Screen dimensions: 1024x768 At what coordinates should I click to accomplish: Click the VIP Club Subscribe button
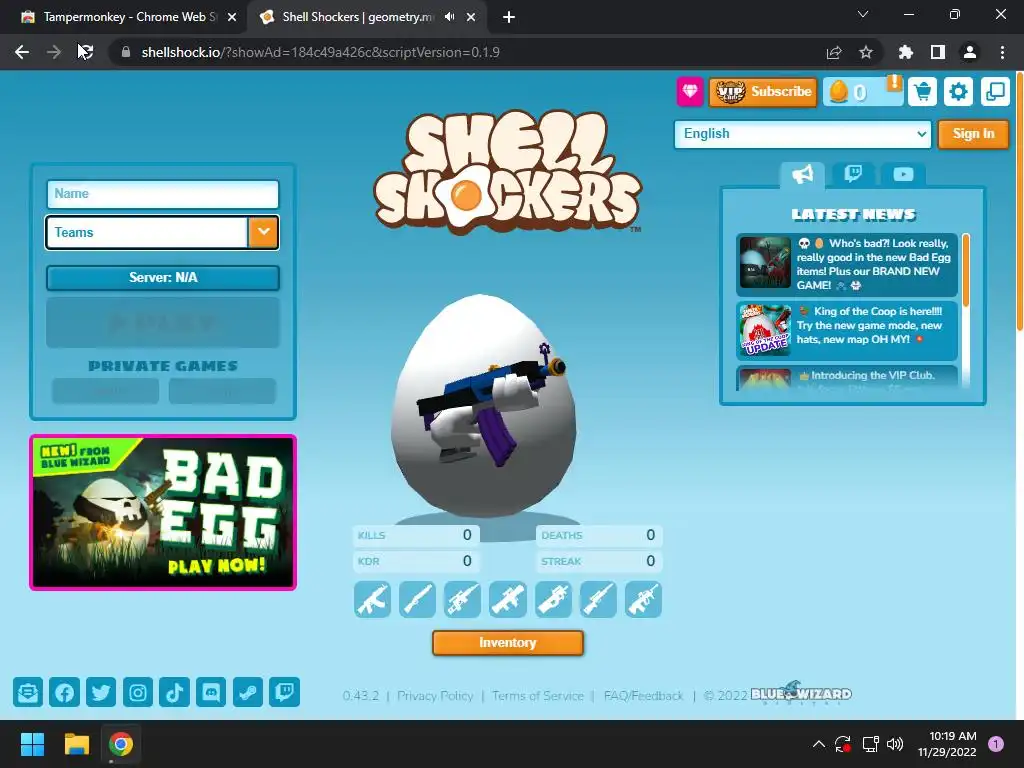(763, 91)
